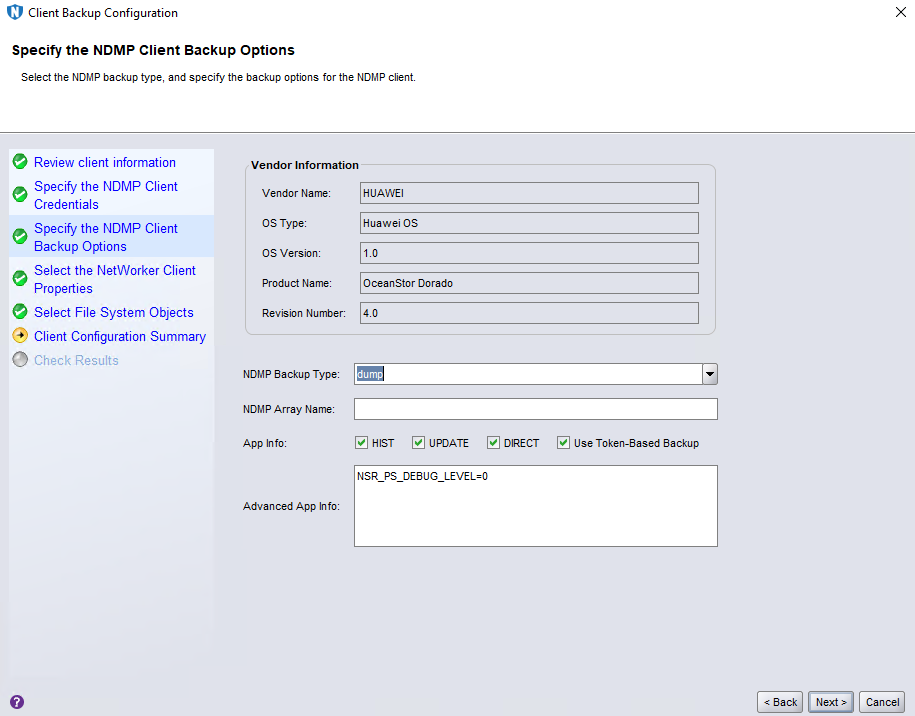Click the Advanced App Info label
The width and height of the screenshot is (915, 716).
click(291, 506)
